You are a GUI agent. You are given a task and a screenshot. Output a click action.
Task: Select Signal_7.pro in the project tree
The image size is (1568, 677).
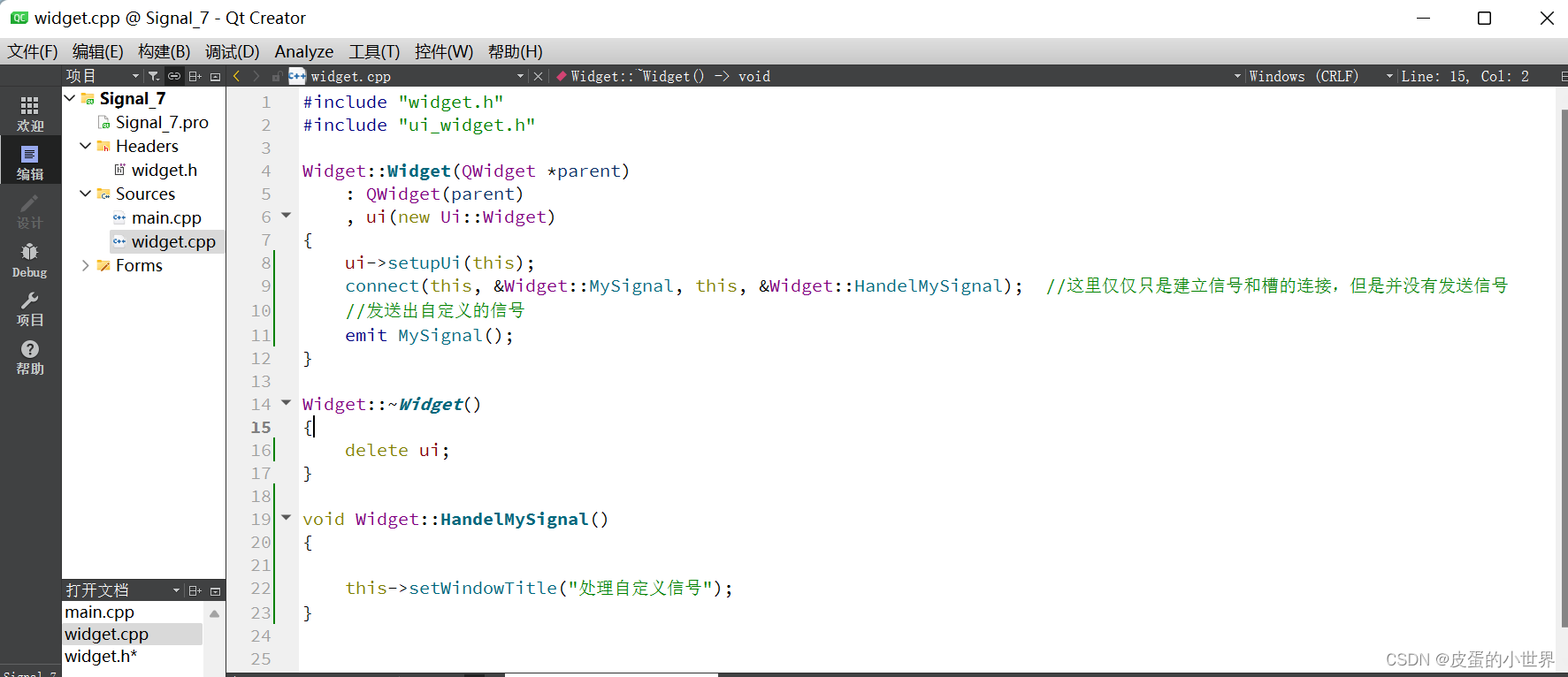tap(162, 122)
